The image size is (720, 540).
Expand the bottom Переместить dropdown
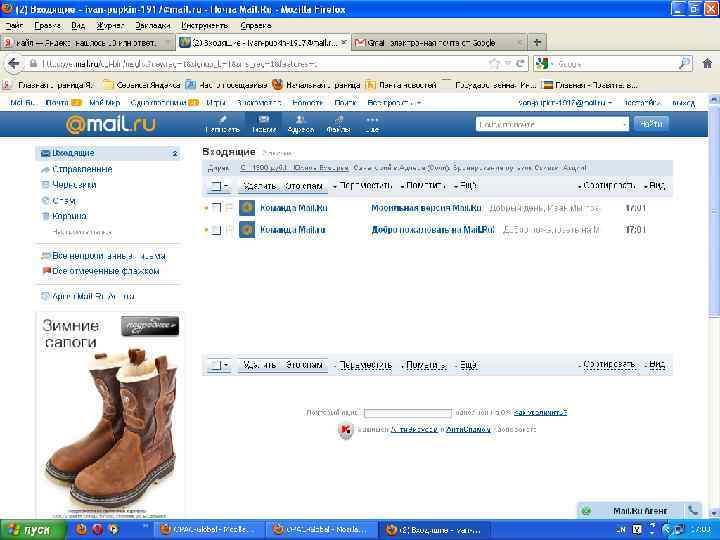(363, 365)
